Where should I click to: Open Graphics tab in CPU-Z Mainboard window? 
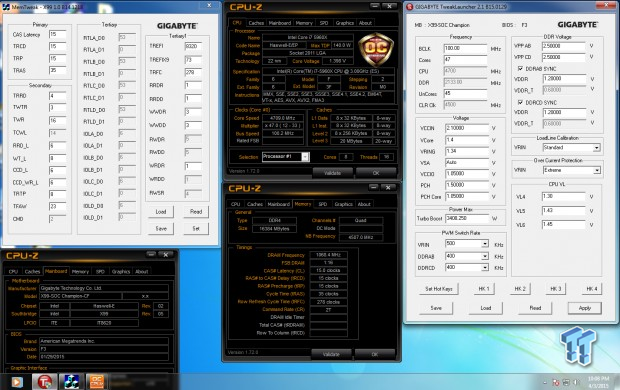tap(121, 271)
